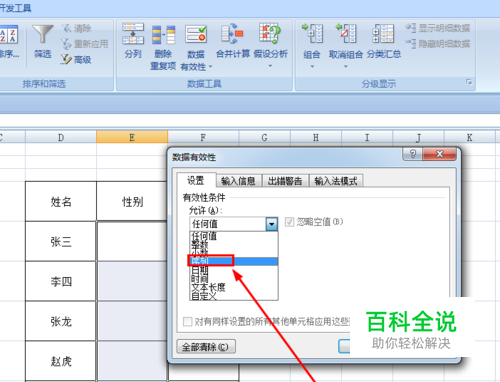
Task: Select the cell containing 赵虎
Action: (x=61, y=361)
